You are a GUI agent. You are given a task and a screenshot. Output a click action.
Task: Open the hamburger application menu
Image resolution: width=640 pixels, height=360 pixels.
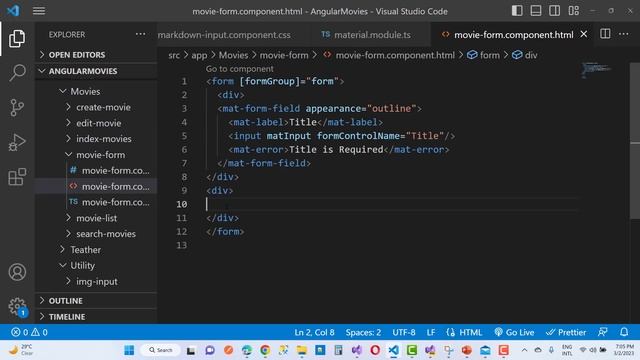tap(39, 11)
